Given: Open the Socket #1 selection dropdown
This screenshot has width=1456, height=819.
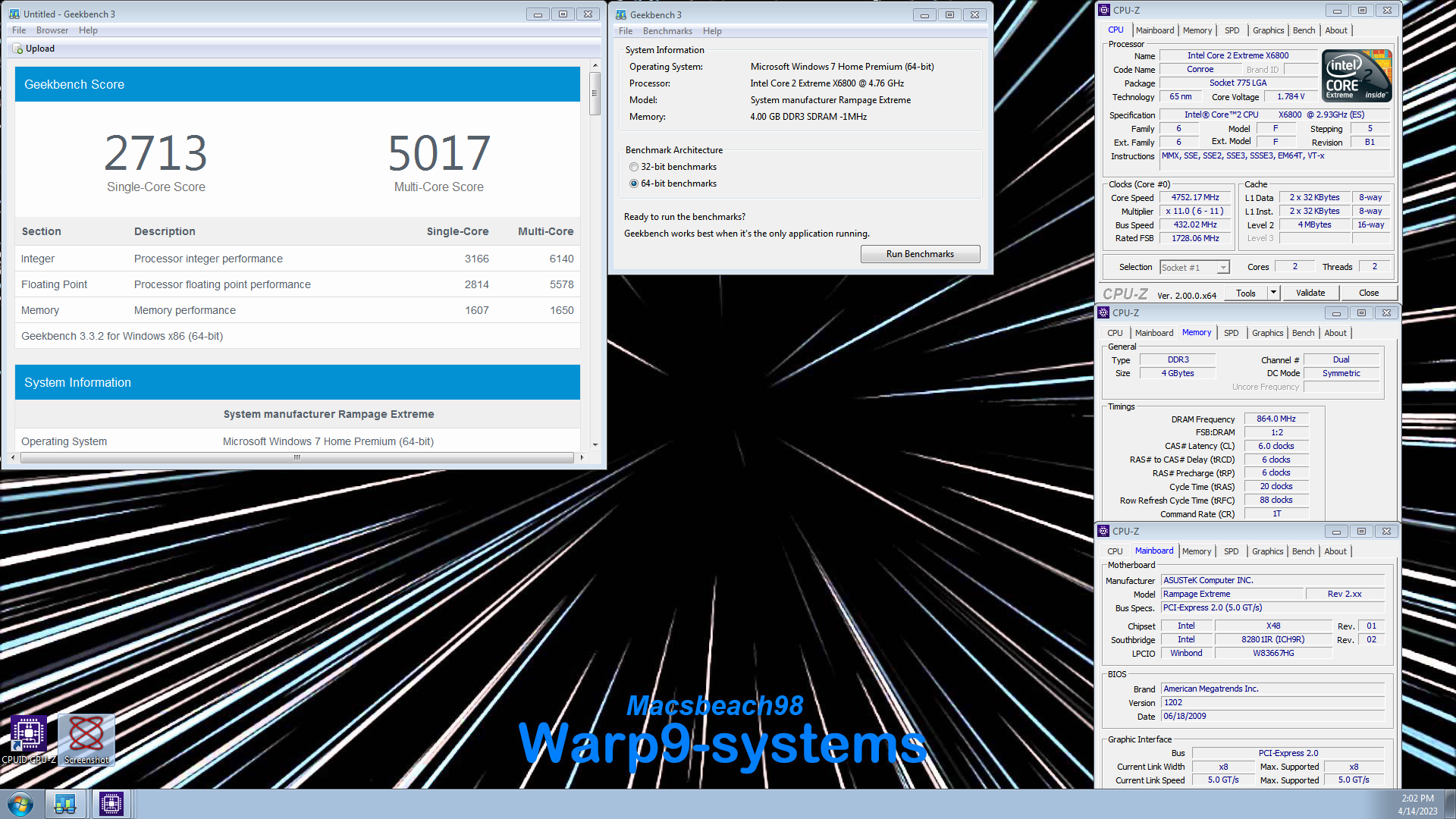Looking at the screenshot, I should [x=1194, y=267].
